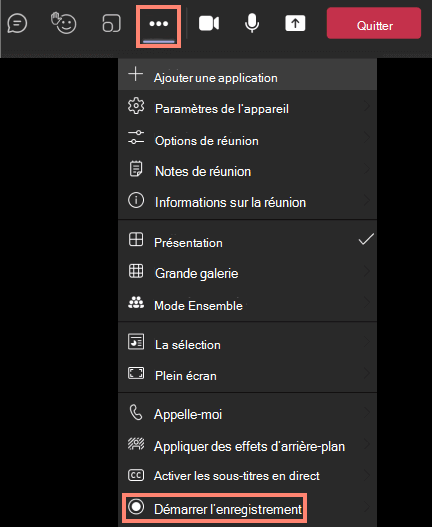Mute or unmute the microphone
The width and height of the screenshot is (432, 527).
point(252,23)
